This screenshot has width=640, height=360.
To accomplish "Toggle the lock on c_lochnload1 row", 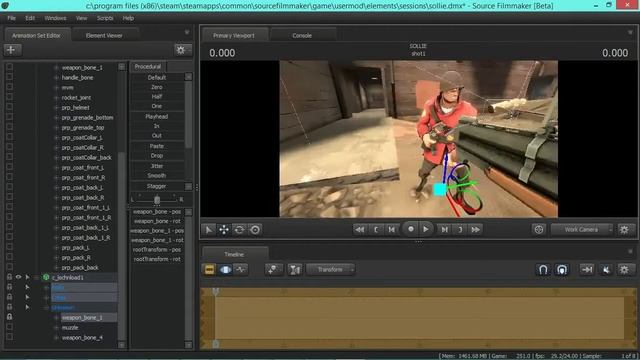I will [x=9, y=277].
